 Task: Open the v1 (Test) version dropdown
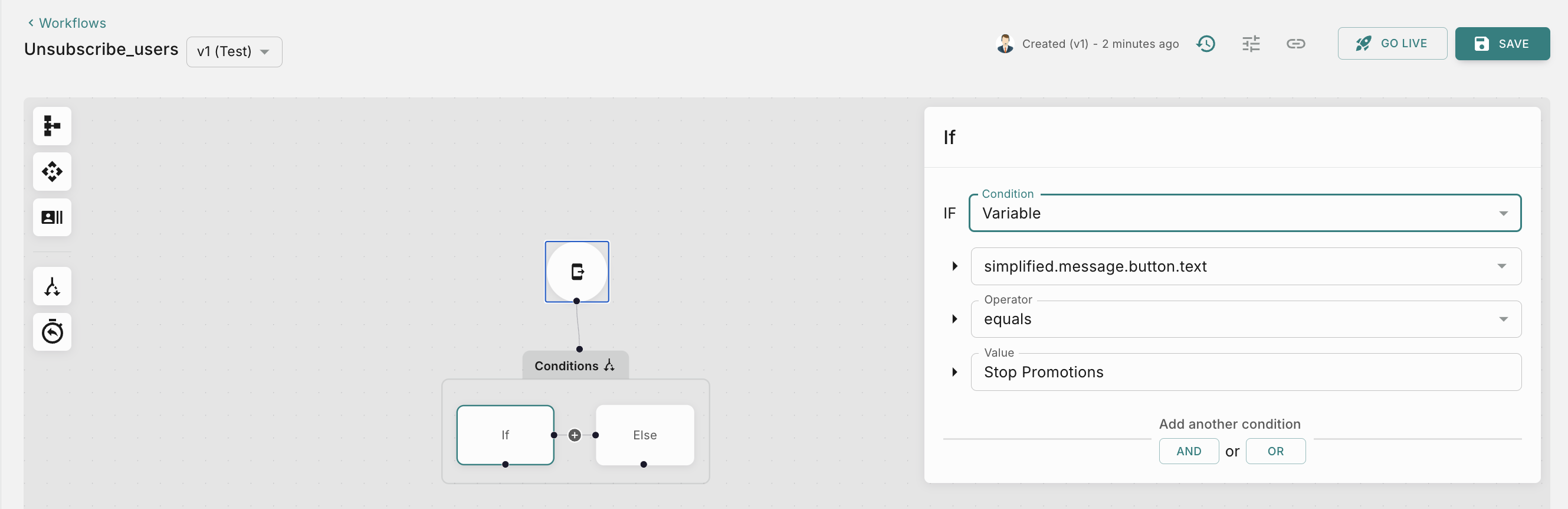(x=234, y=52)
